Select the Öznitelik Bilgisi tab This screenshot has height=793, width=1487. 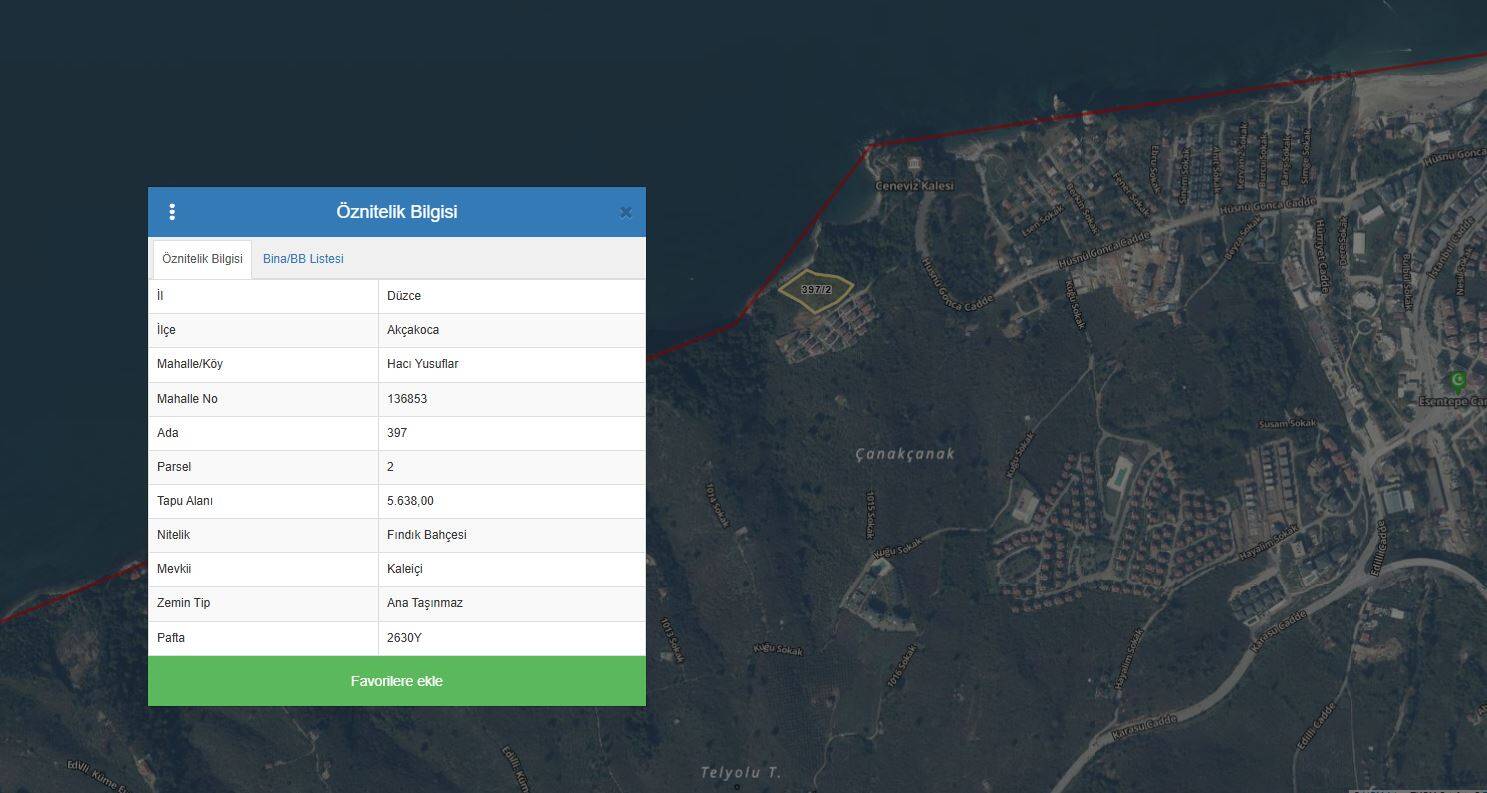coord(202,259)
